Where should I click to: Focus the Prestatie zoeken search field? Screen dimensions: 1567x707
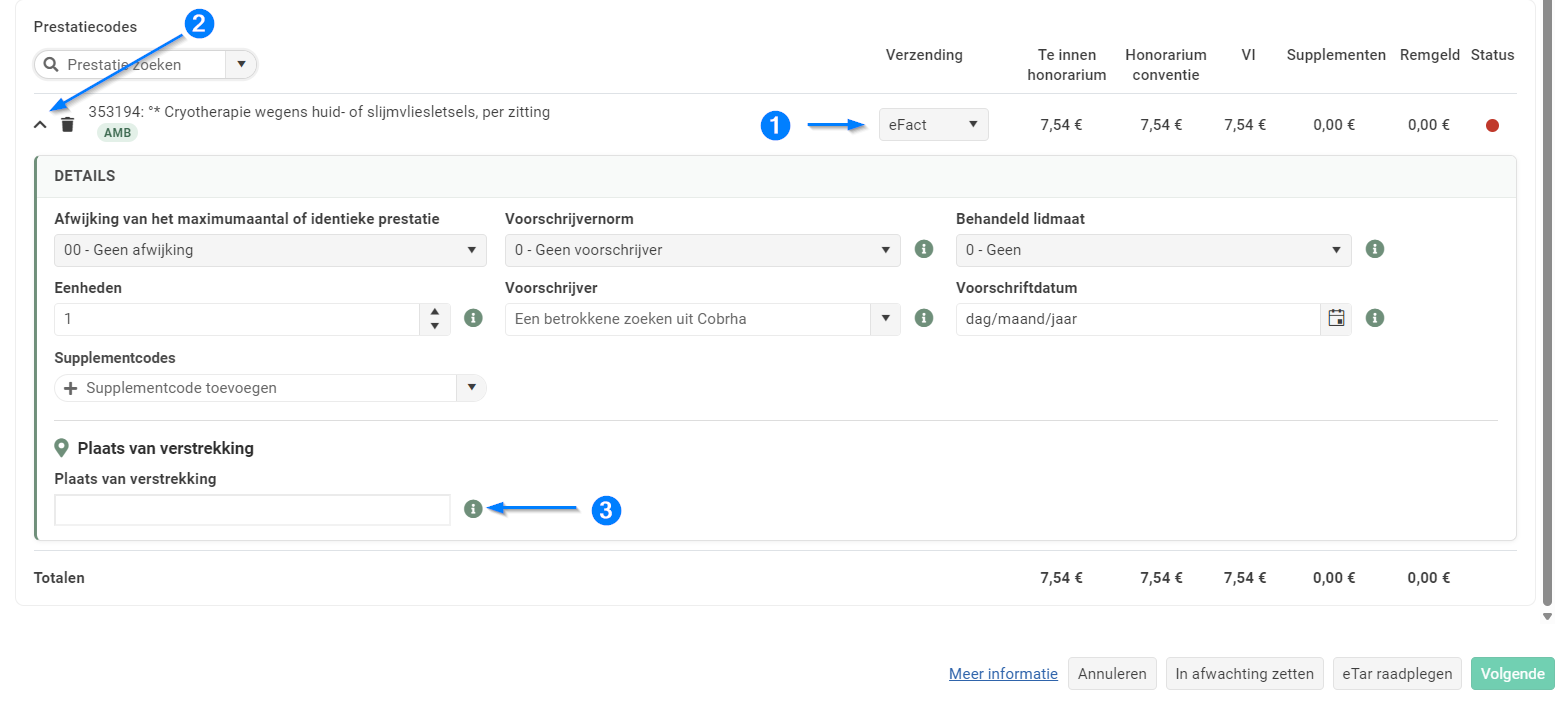coord(144,65)
